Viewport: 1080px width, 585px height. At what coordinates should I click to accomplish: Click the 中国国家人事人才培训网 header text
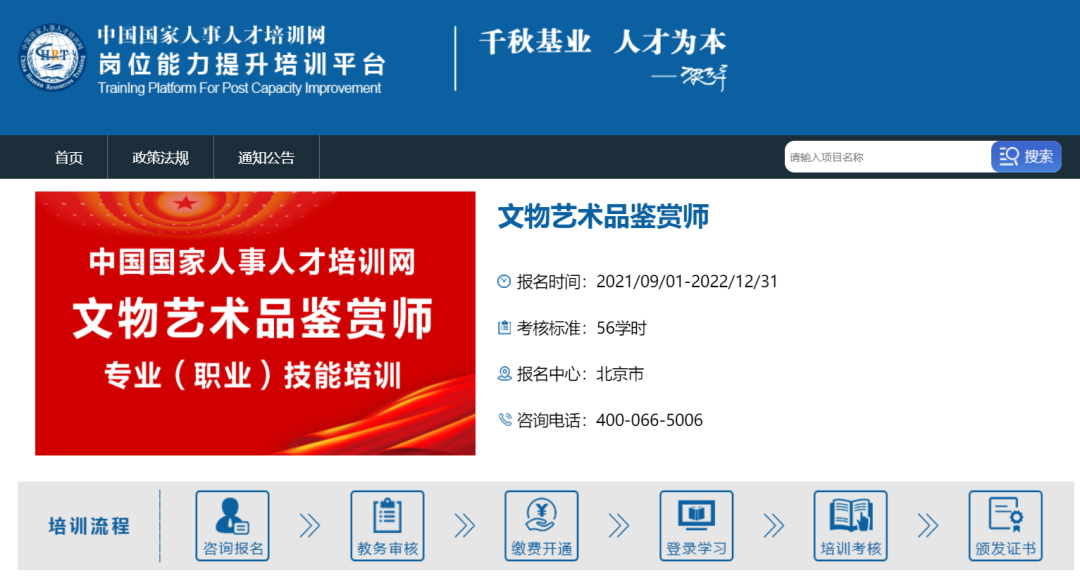point(211,34)
